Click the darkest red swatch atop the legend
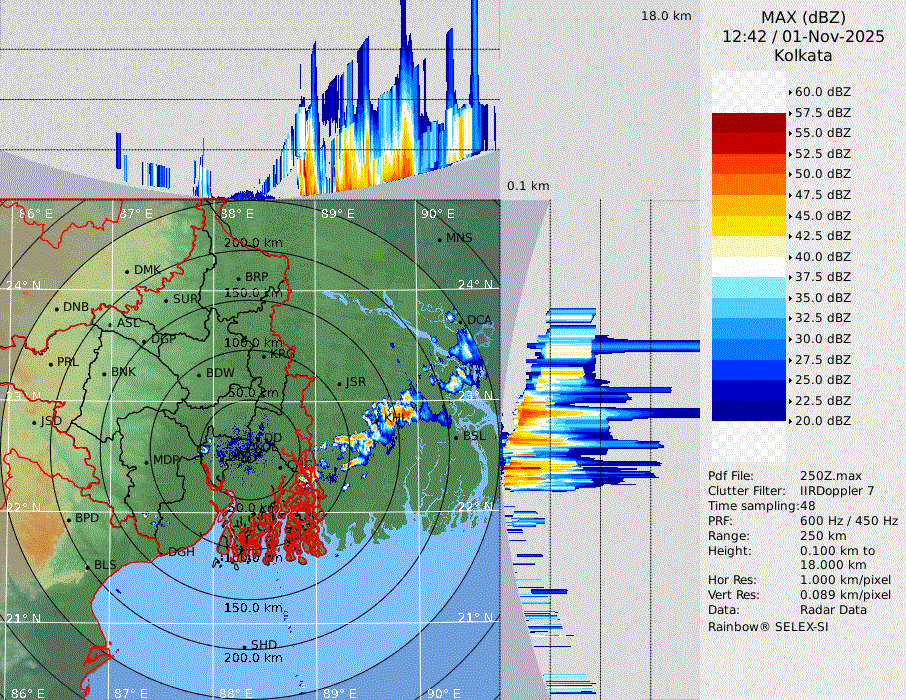Screen dimensions: 906x700 click(748, 122)
